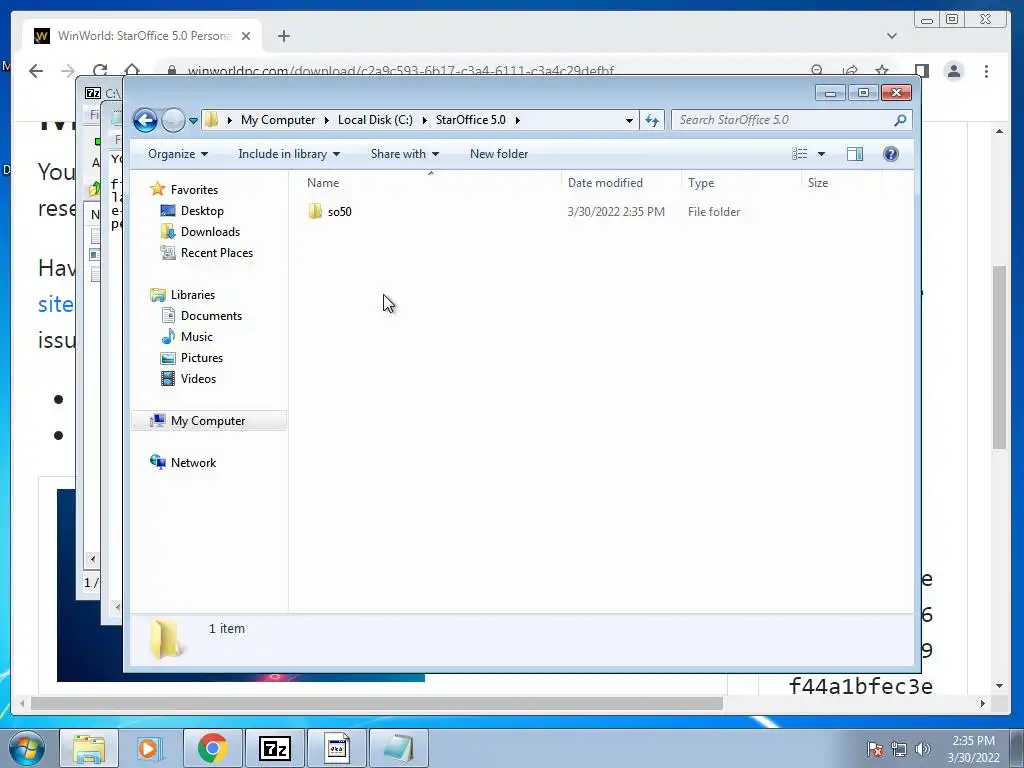Sort by Date modified column
This screenshot has width=1024, height=768.
[620, 183]
